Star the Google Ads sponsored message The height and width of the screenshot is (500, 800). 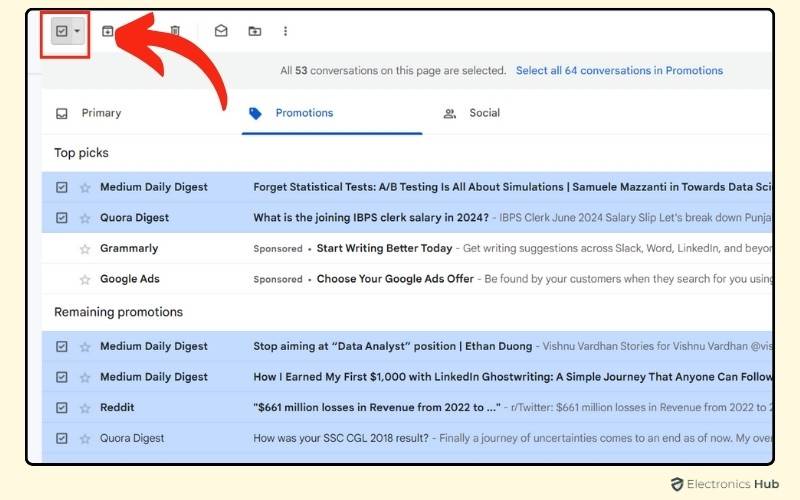[85, 279]
